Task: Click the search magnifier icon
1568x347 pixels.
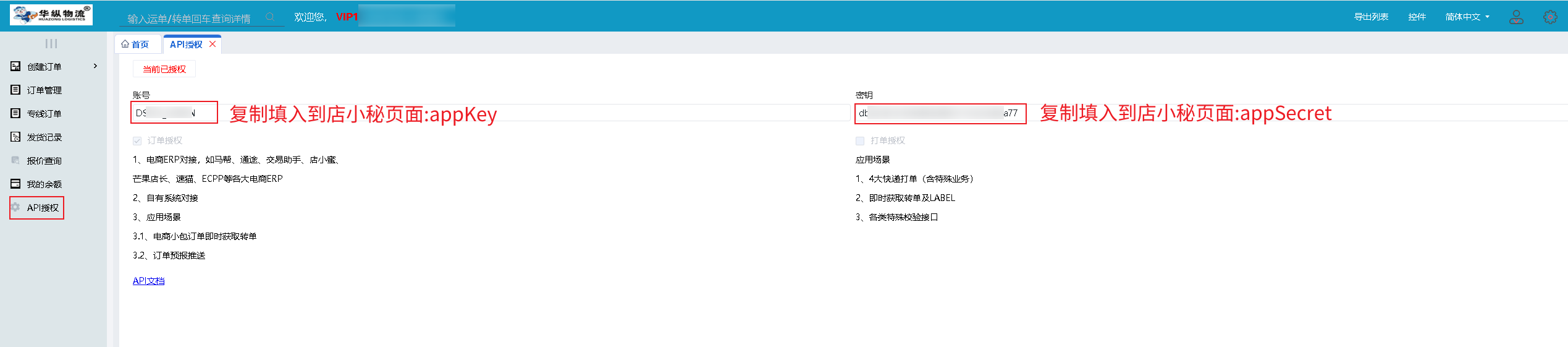Action: (x=270, y=17)
